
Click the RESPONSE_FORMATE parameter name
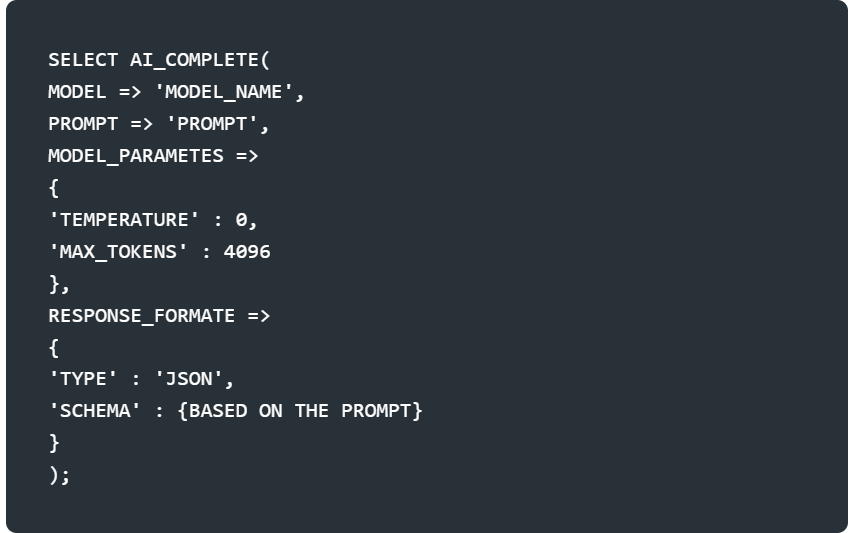tap(142, 316)
